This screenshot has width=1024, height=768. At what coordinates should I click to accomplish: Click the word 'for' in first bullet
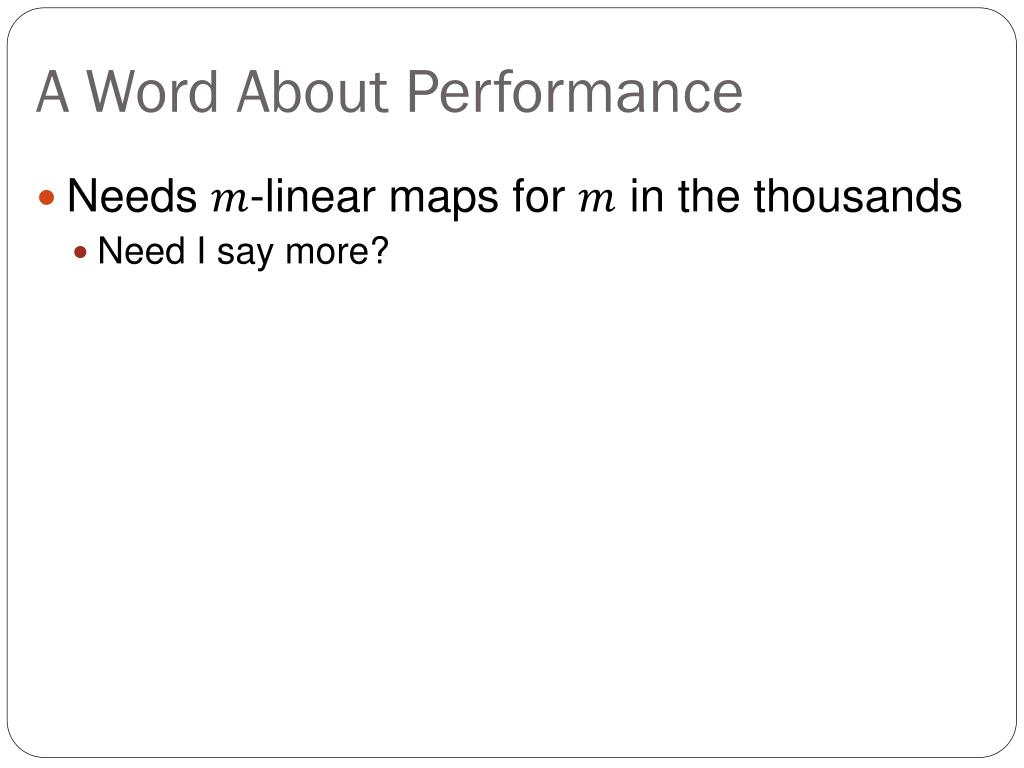pyautogui.click(x=539, y=196)
